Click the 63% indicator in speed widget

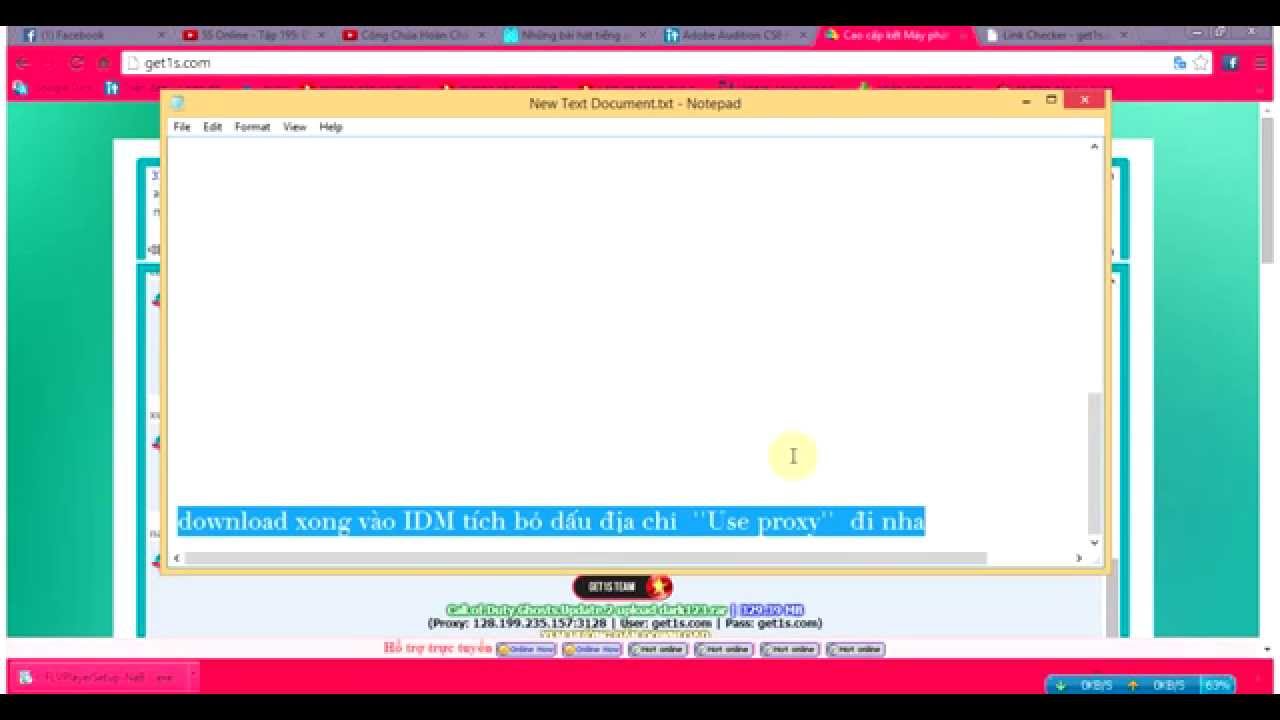coord(1217,685)
